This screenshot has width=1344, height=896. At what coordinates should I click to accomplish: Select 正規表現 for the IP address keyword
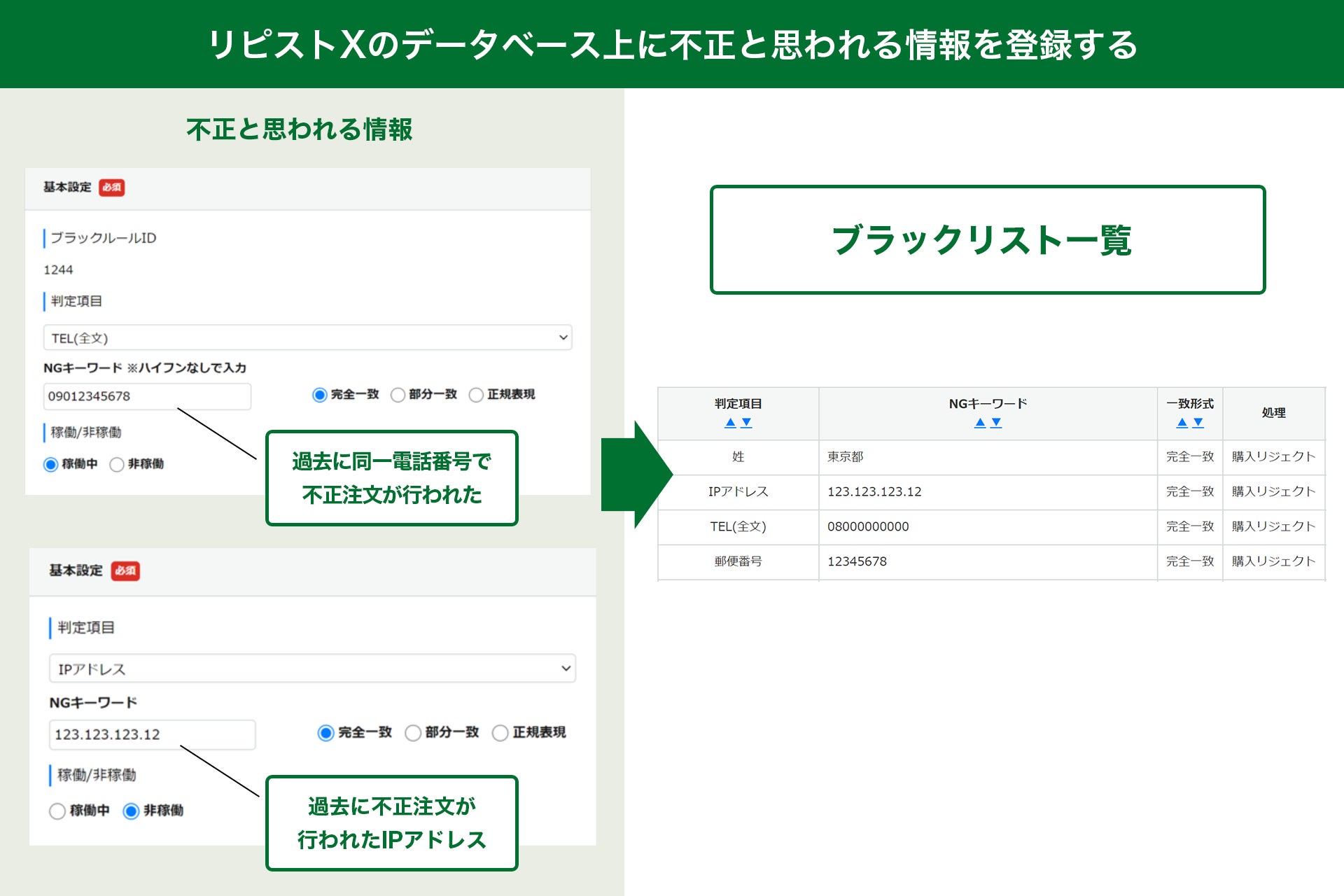pyautogui.click(x=500, y=733)
